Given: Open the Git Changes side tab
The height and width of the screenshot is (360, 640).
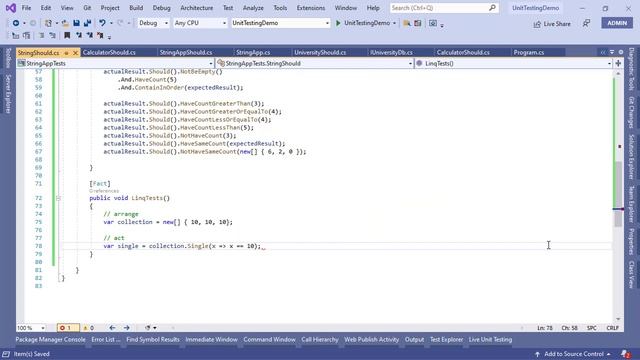Looking at the screenshot, I should [x=631, y=112].
